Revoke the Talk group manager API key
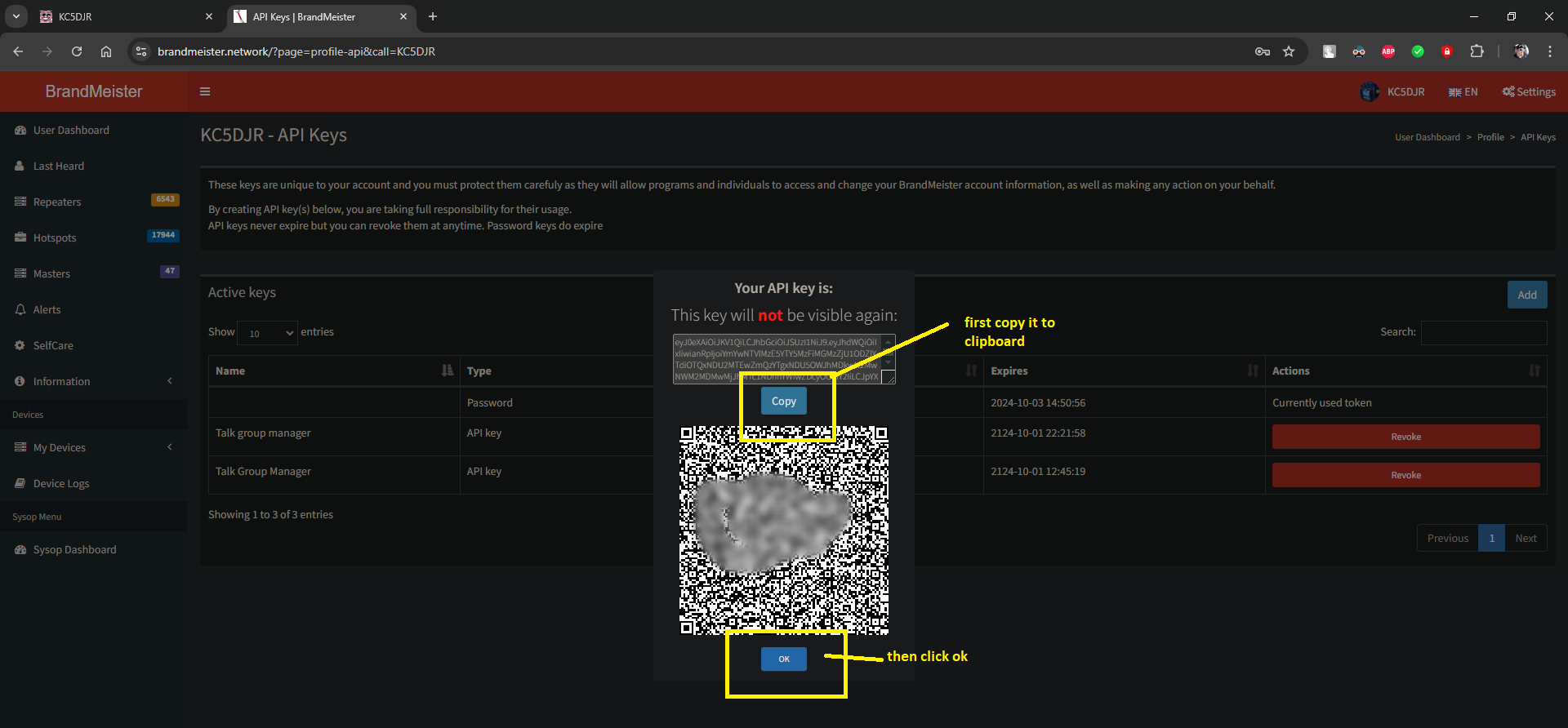Screen dimensions: 1568x728 1405,437
